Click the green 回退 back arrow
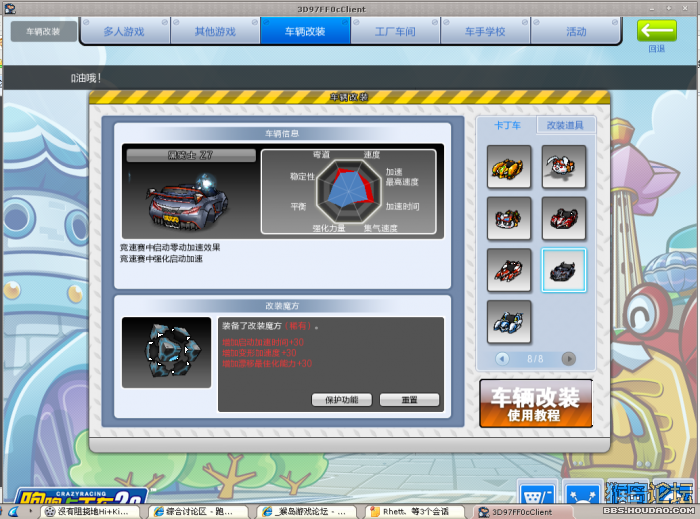Screen dimensions: 700x519 pyautogui.click(x=657, y=31)
